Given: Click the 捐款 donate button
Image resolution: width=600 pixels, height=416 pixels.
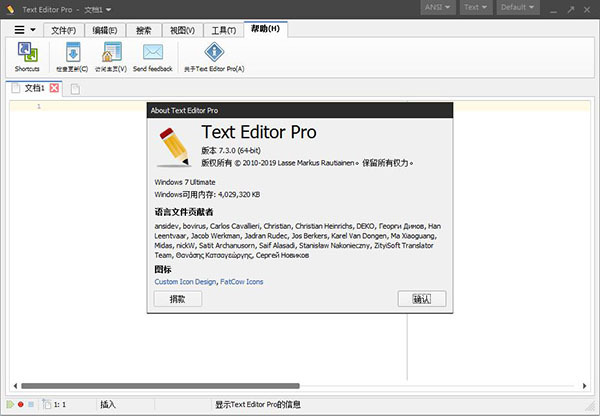Looking at the screenshot, I should [178, 299].
